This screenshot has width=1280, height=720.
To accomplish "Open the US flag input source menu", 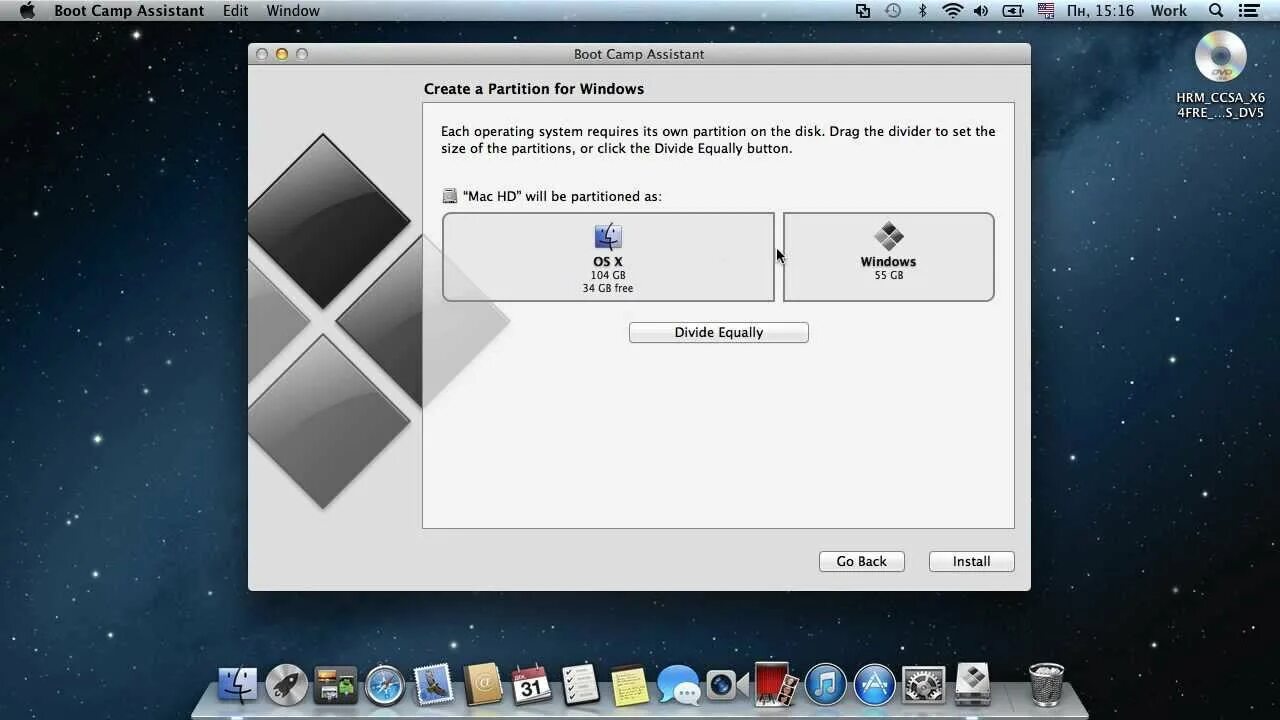I will (1046, 11).
